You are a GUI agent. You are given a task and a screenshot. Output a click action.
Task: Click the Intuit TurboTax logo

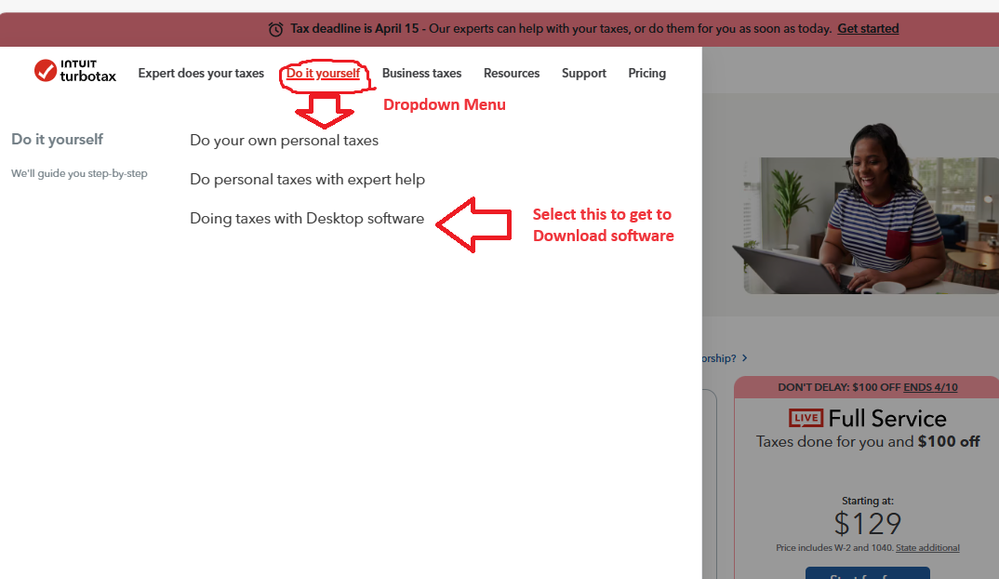(x=75, y=71)
